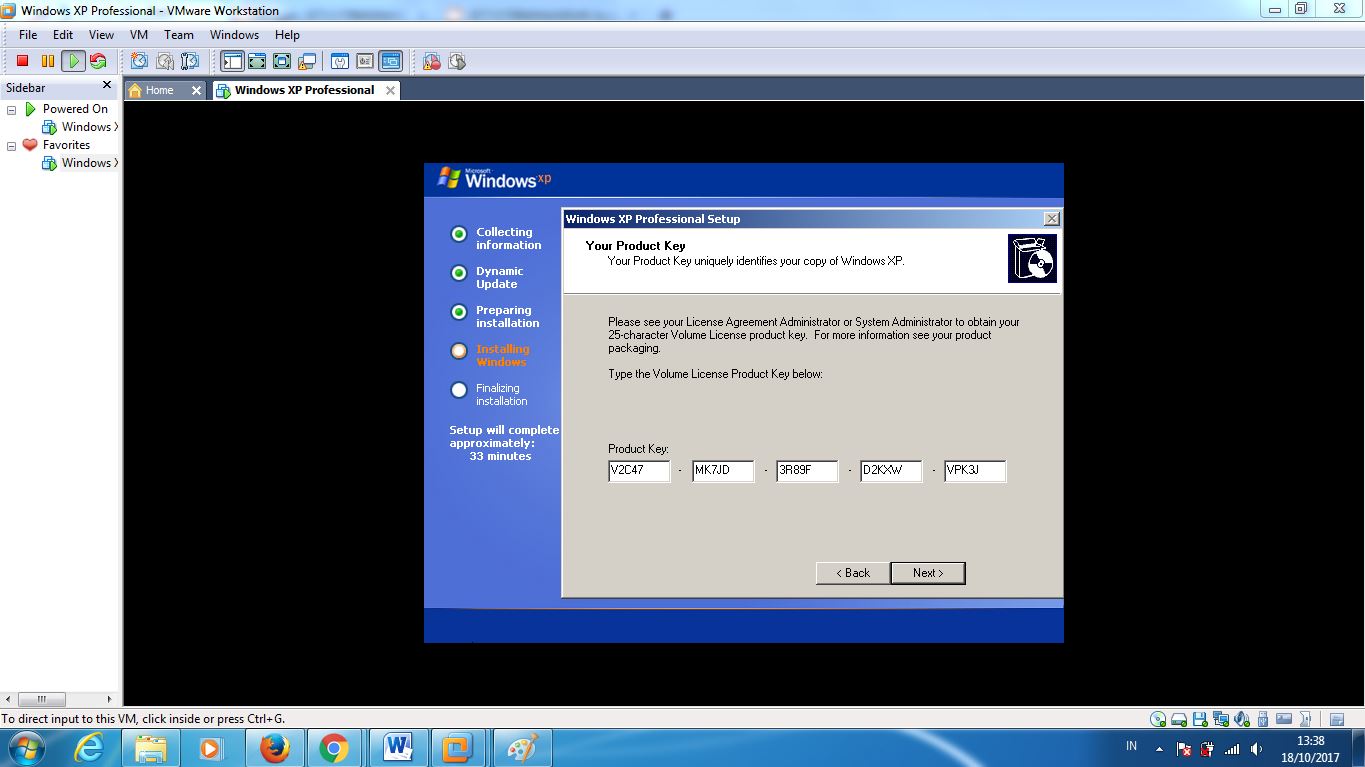Enter full screen mode from the toolbar
Screen dimensions: 1365x767
[x=282, y=62]
